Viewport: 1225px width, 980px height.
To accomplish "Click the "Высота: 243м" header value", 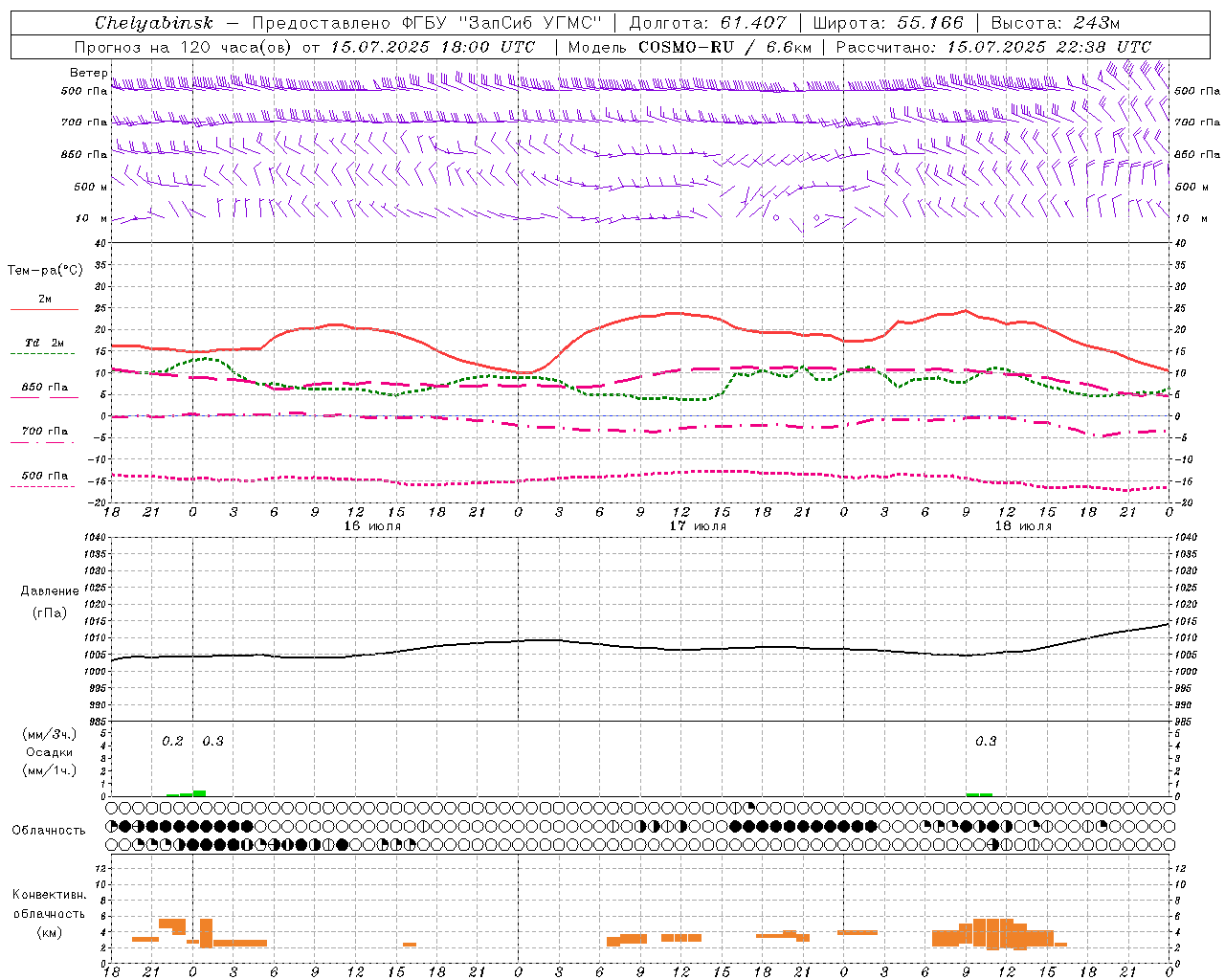I will point(1056,23).
